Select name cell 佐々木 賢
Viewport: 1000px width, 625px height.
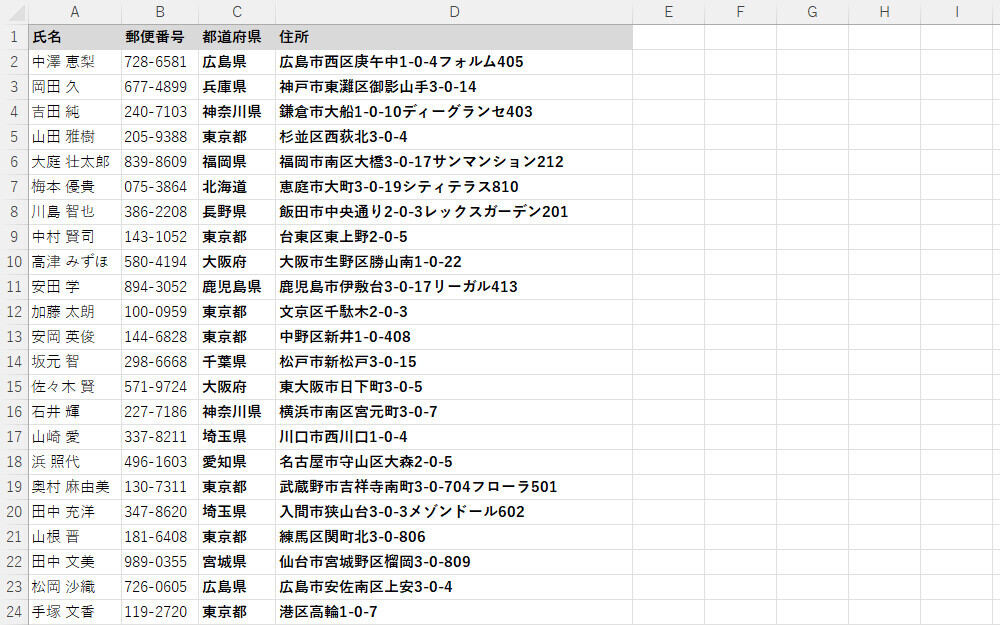point(75,387)
